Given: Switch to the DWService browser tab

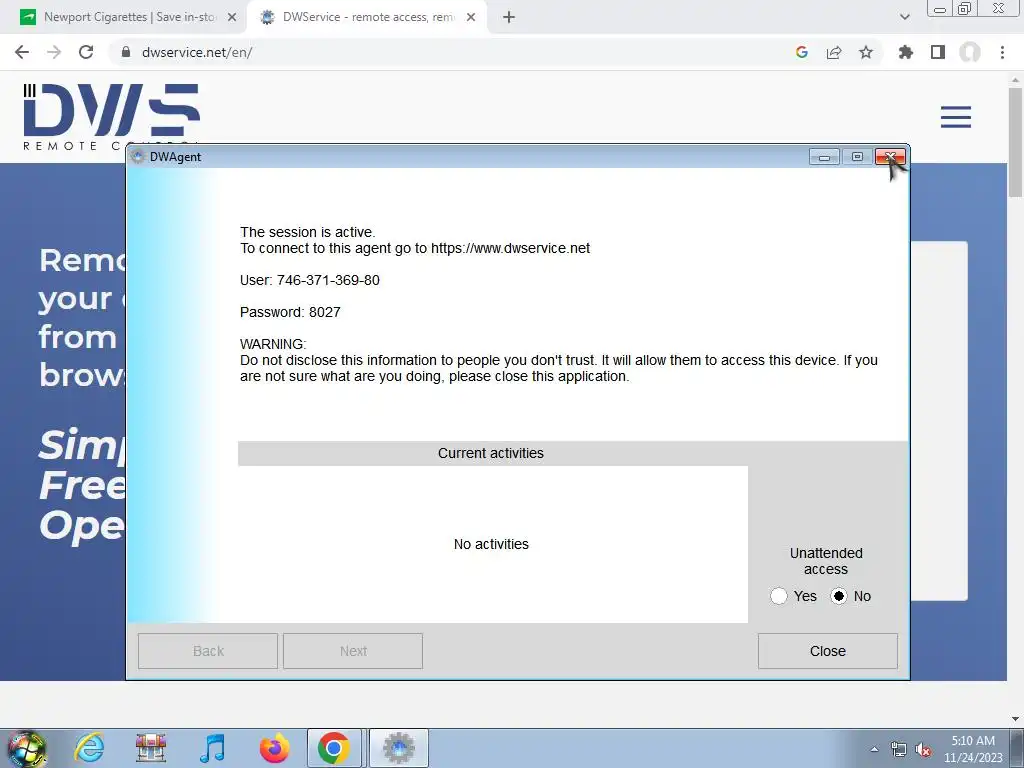Looking at the screenshot, I should pyautogui.click(x=366, y=17).
